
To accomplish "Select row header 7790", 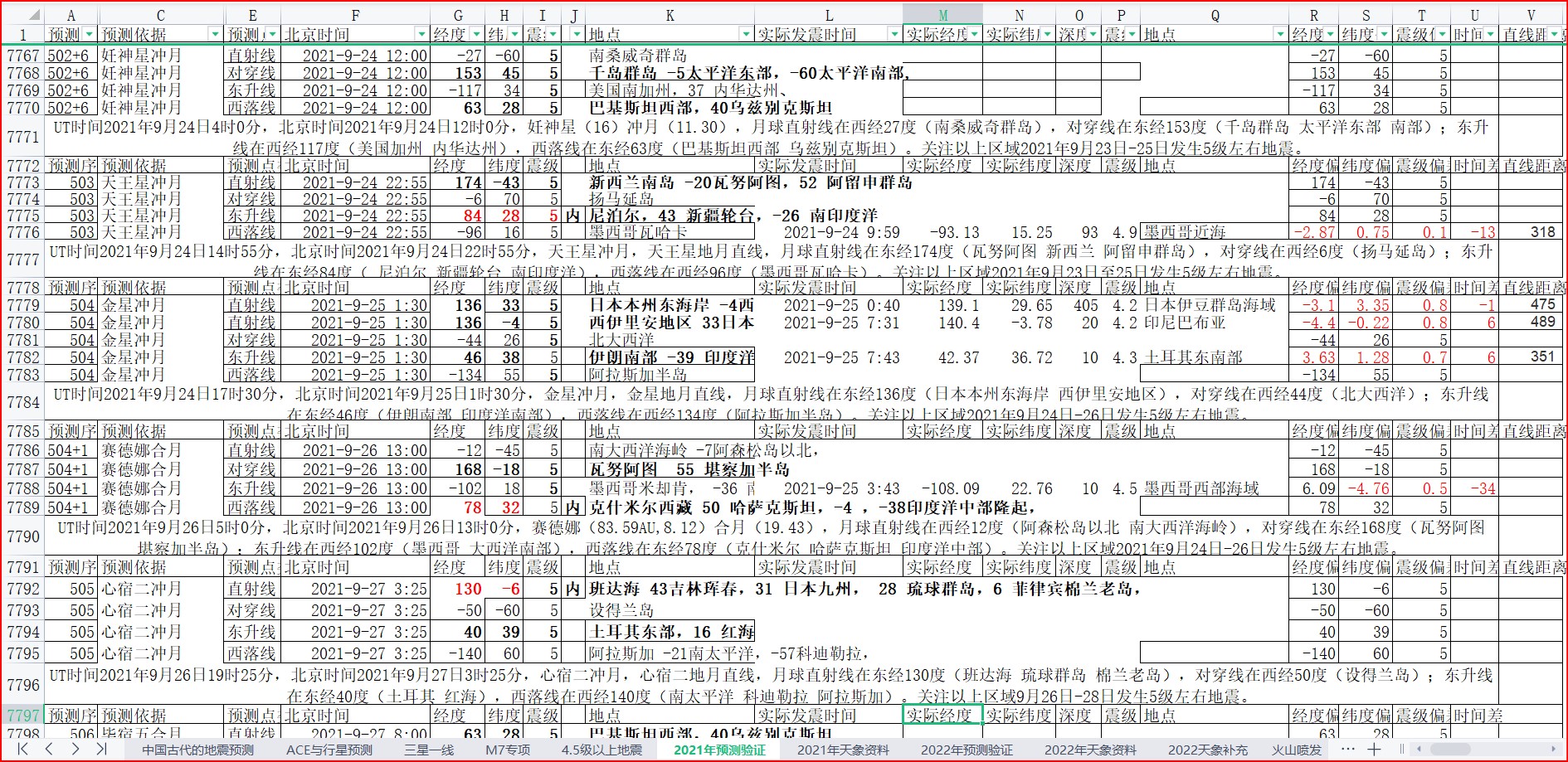I will 23,536.
